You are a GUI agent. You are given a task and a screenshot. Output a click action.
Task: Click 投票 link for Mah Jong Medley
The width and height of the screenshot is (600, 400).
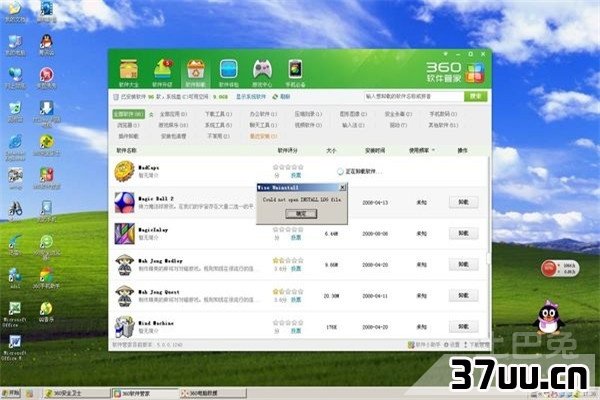pos(296,269)
